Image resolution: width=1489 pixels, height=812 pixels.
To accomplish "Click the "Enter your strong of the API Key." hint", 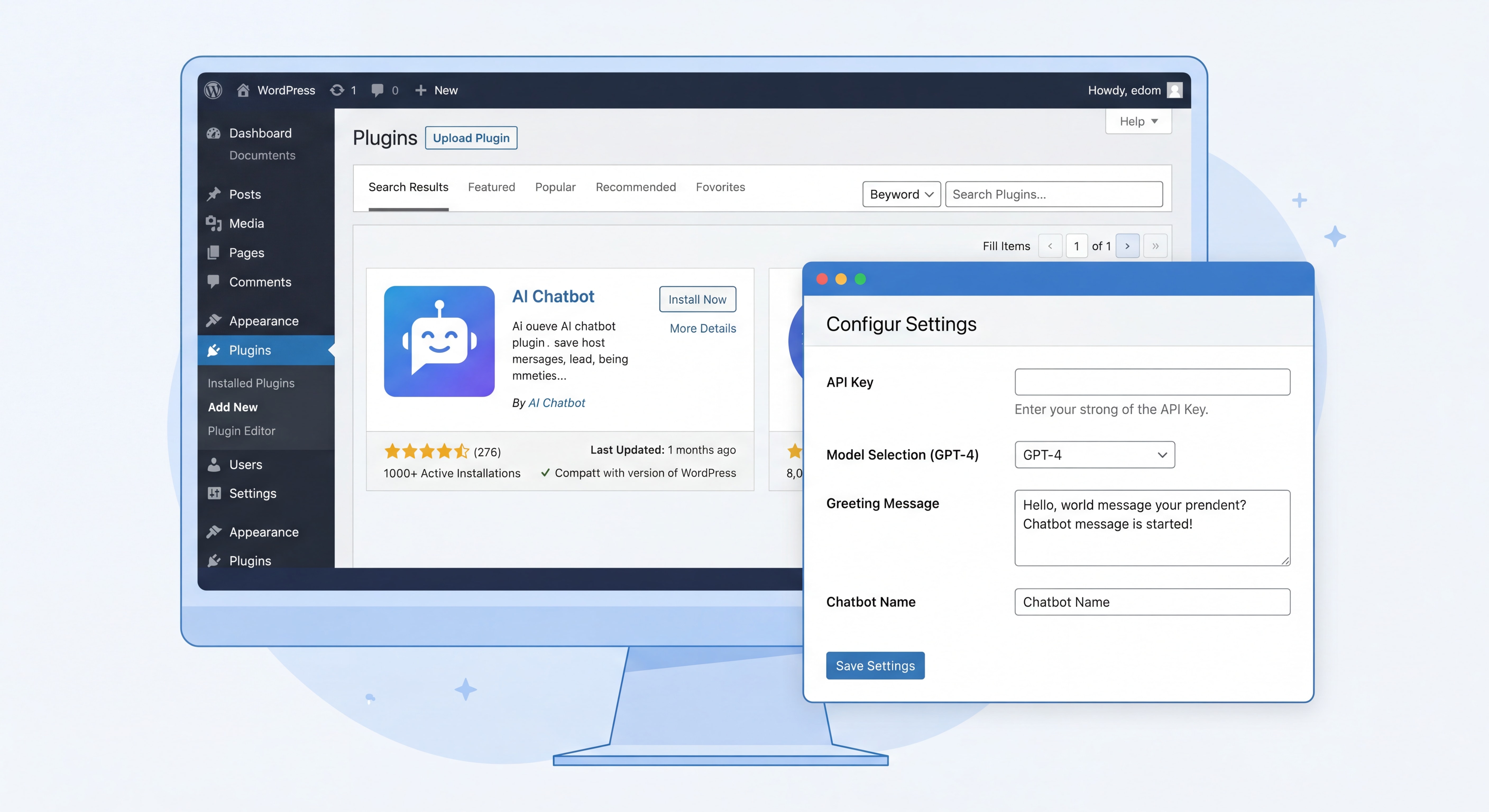I will (1111, 409).
